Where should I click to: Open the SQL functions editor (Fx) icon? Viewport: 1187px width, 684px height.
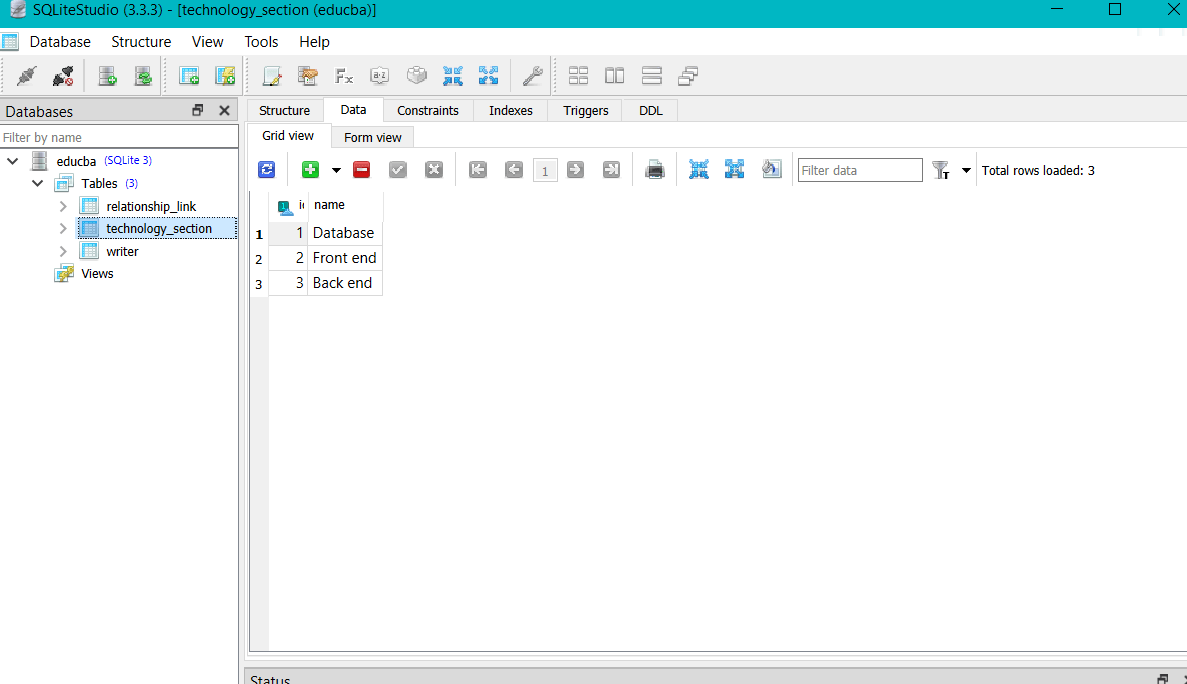coord(344,76)
